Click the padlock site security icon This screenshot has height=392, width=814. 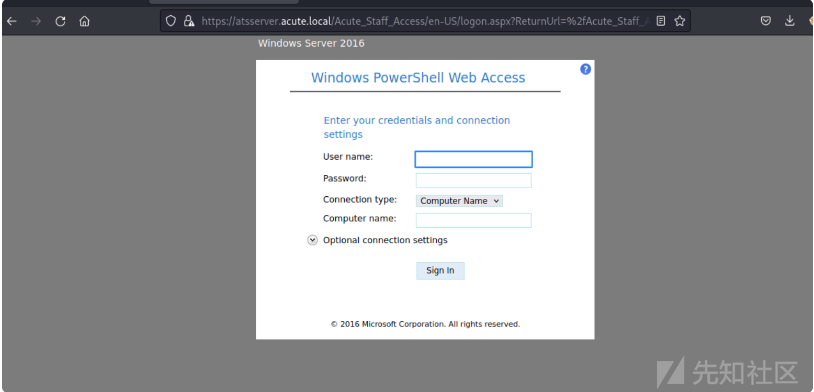click(x=189, y=21)
